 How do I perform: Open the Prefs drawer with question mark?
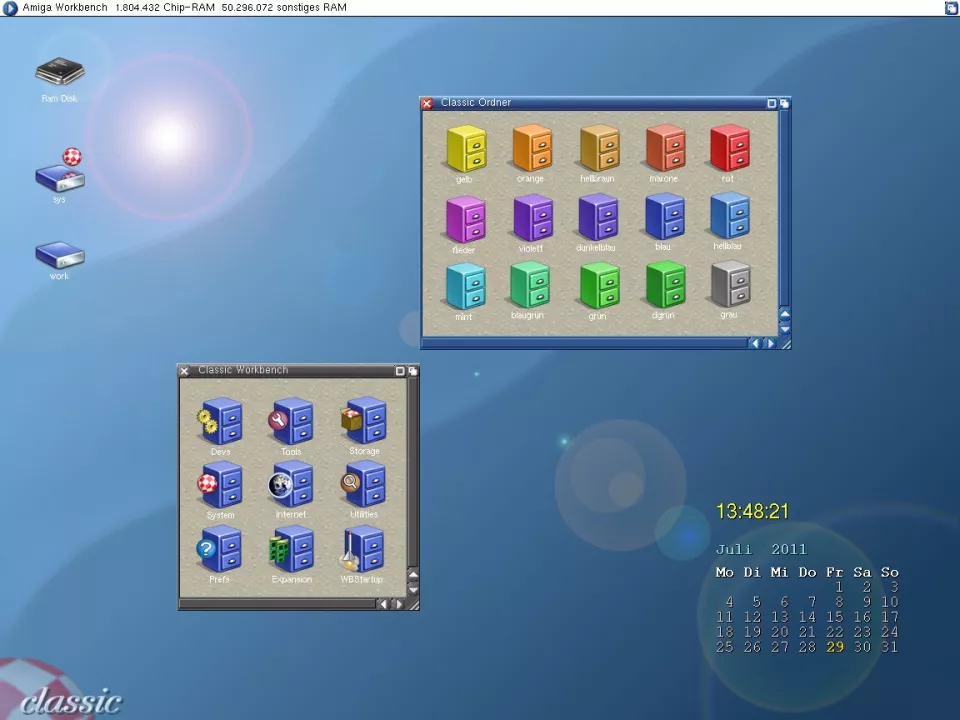pos(220,550)
